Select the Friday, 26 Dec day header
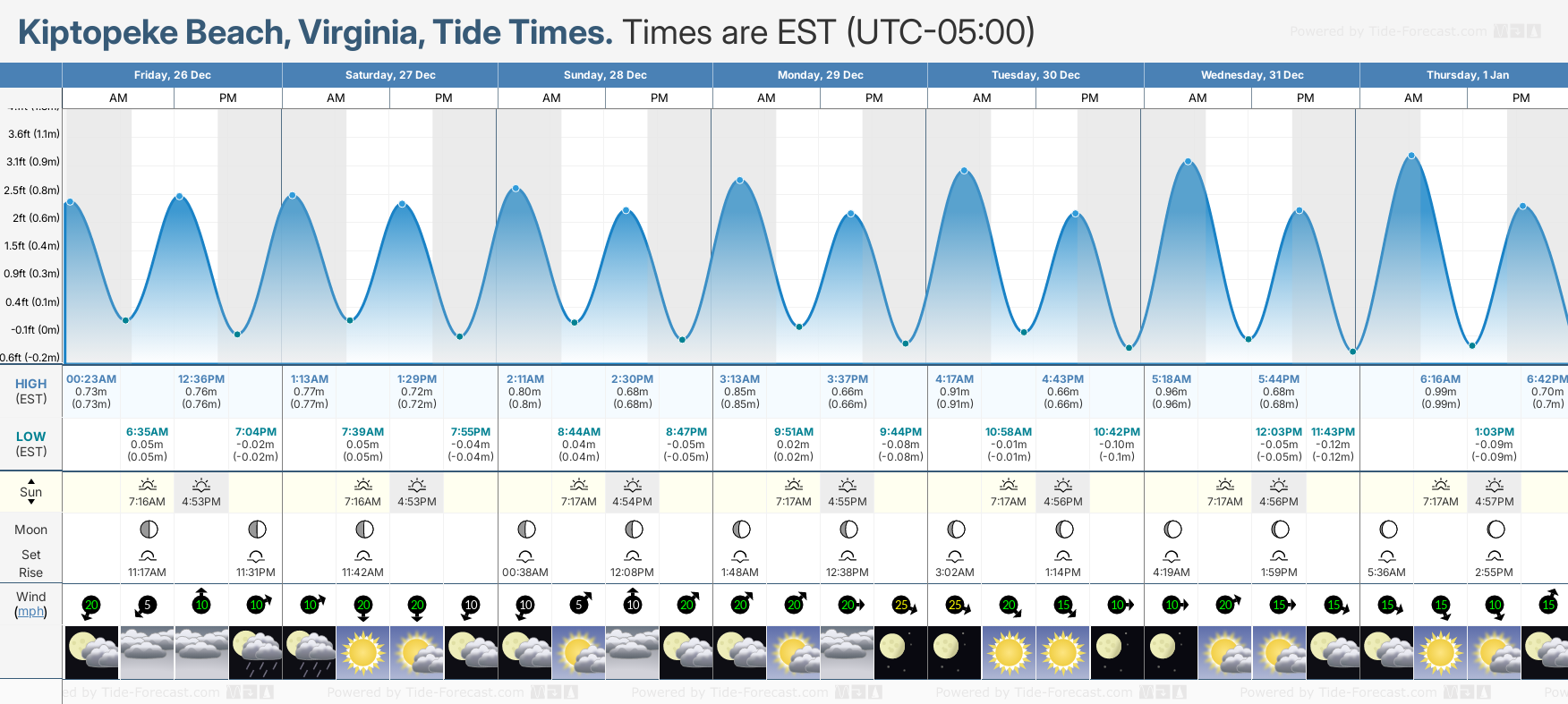This screenshot has height=704, width=1568. [172, 75]
